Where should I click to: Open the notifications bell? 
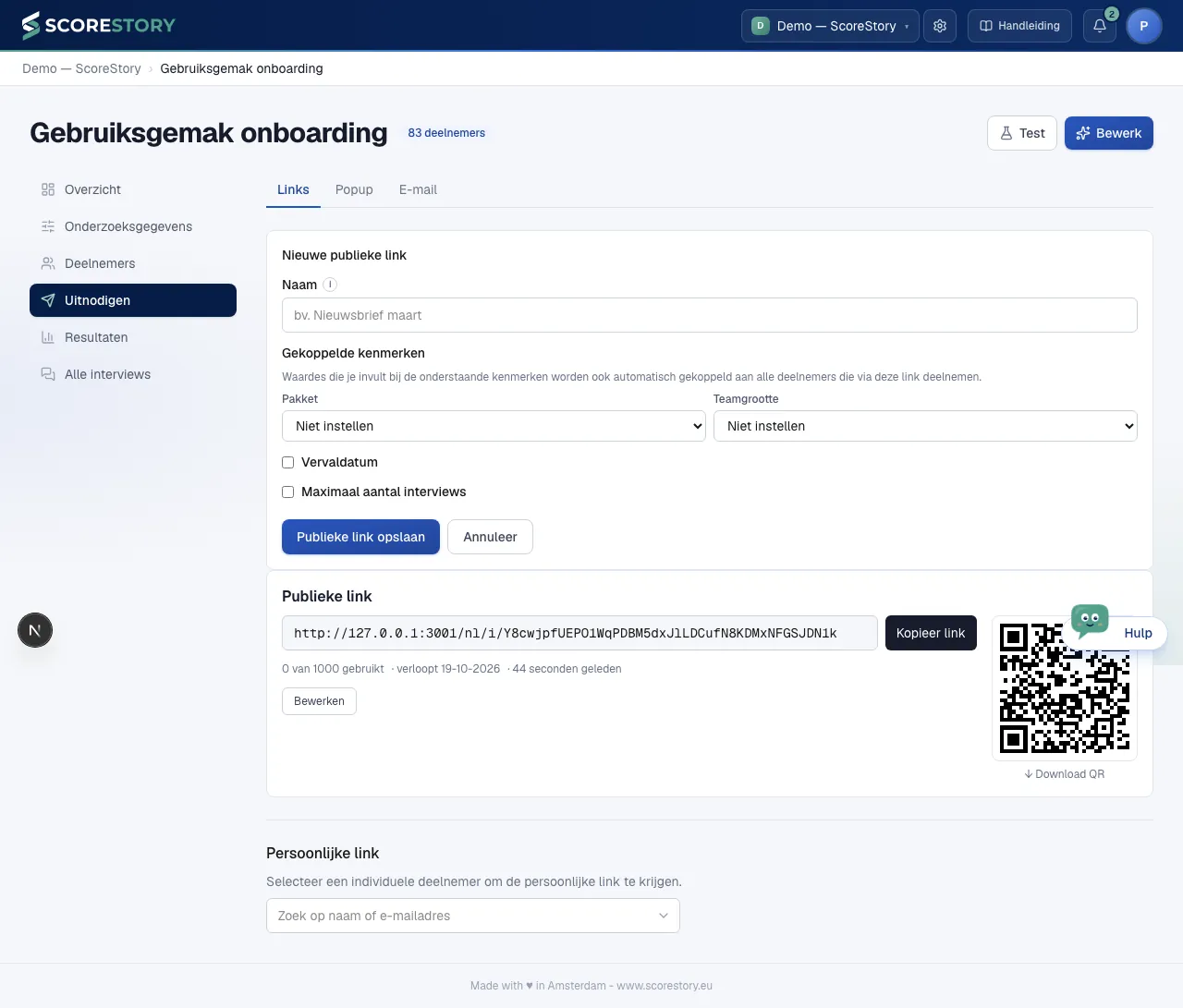(1100, 26)
